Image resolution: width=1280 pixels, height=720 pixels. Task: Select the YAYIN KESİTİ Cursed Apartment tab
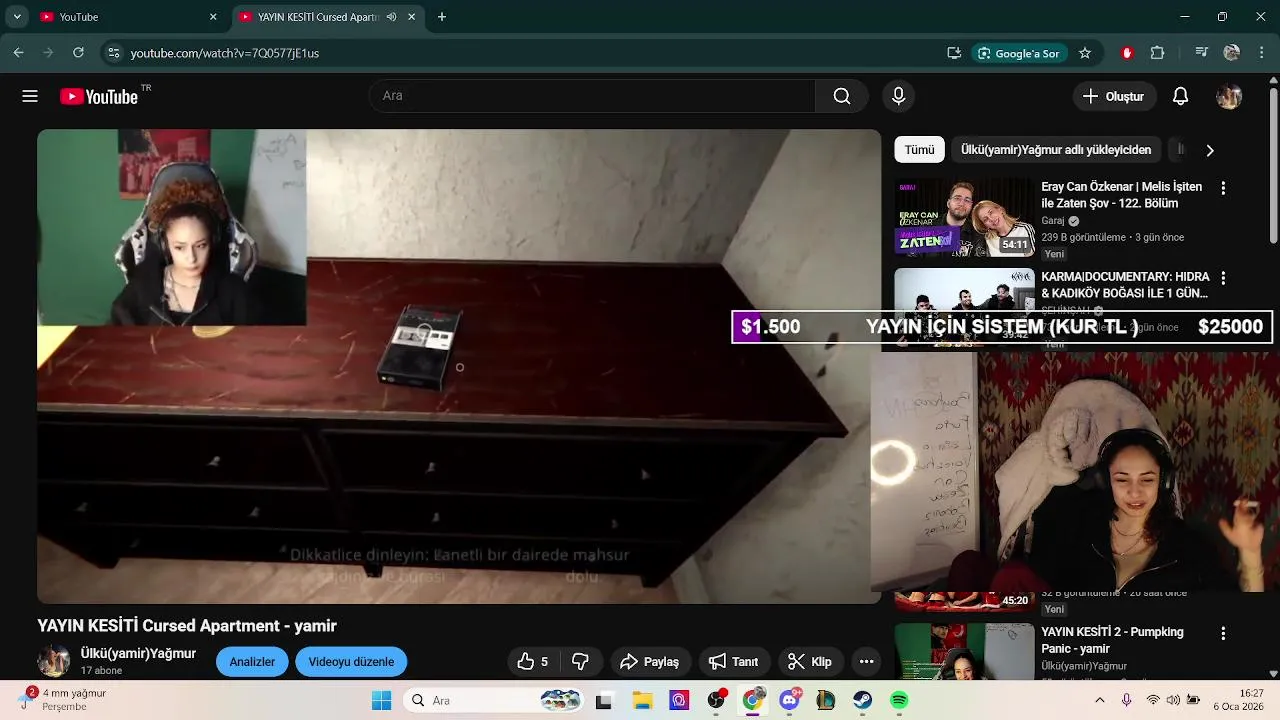(316, 17)
